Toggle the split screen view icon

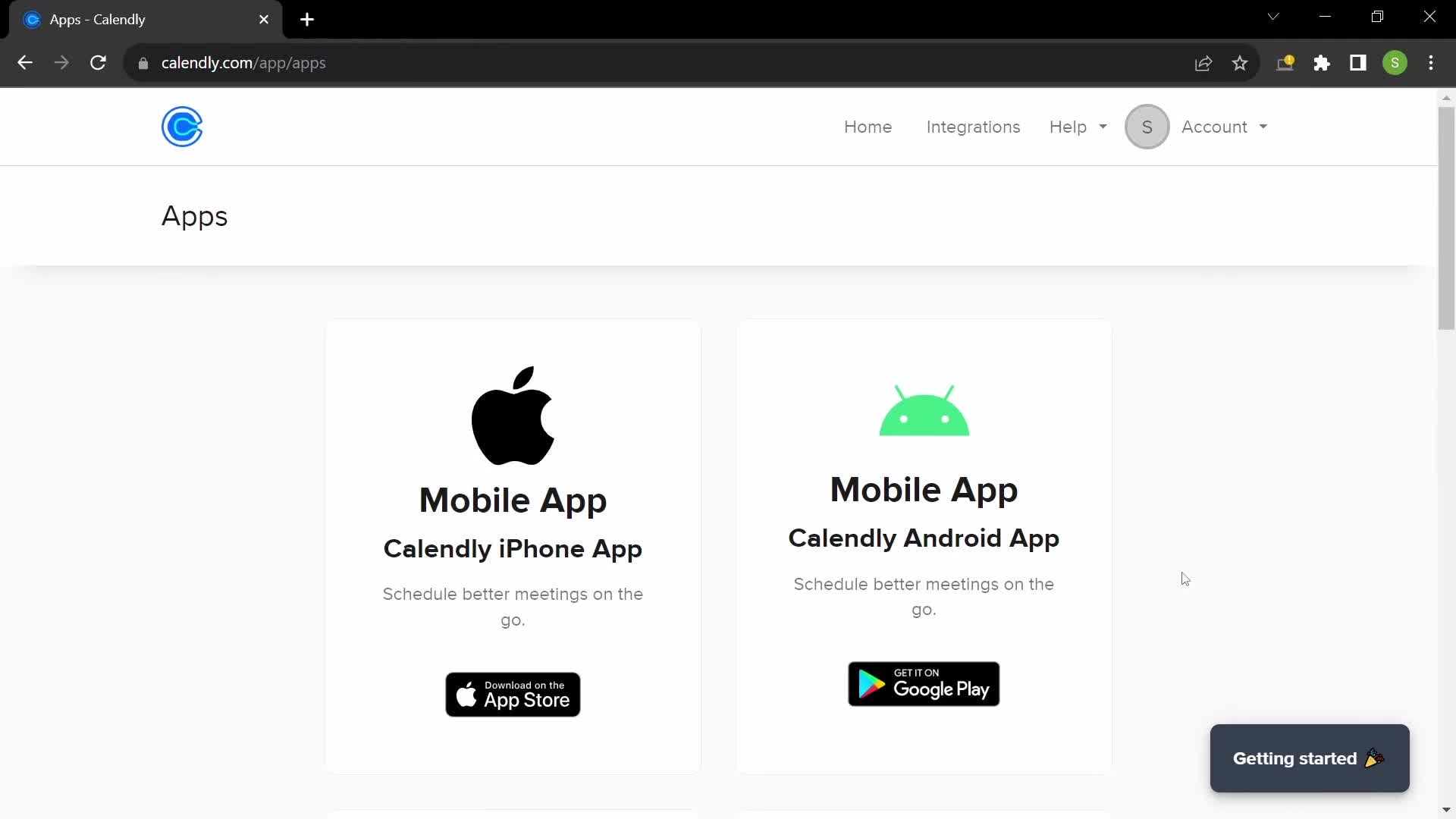point(1358,63)
